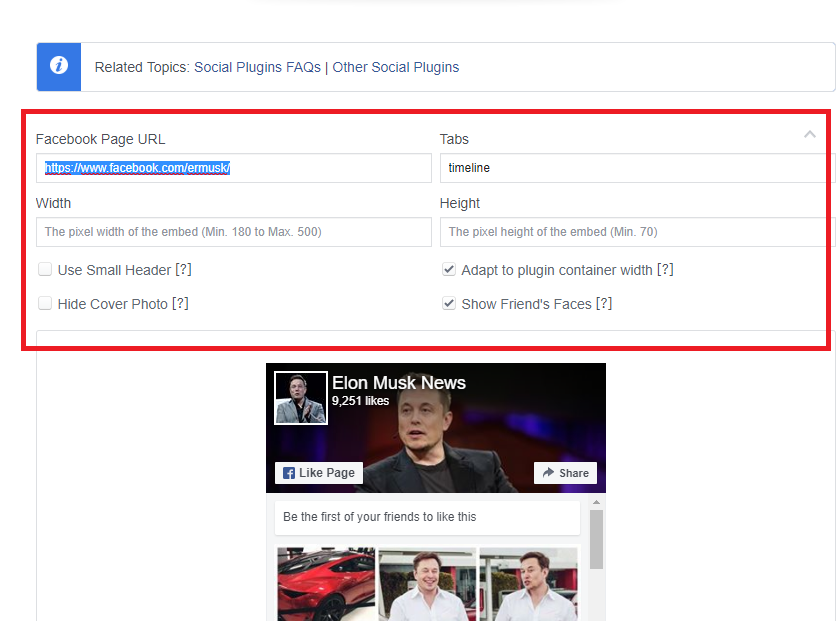Open help for Hide Cover Photo option
839x621 pixels.
coord(180,303)
